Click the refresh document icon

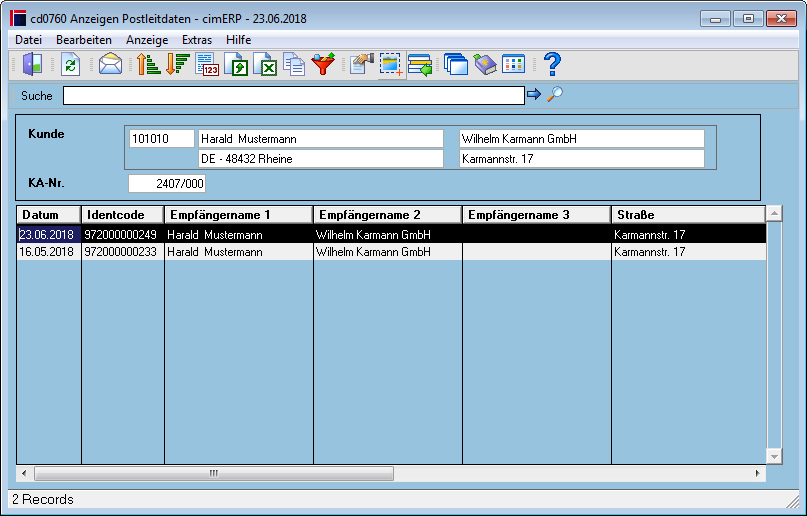coord(71,64)
